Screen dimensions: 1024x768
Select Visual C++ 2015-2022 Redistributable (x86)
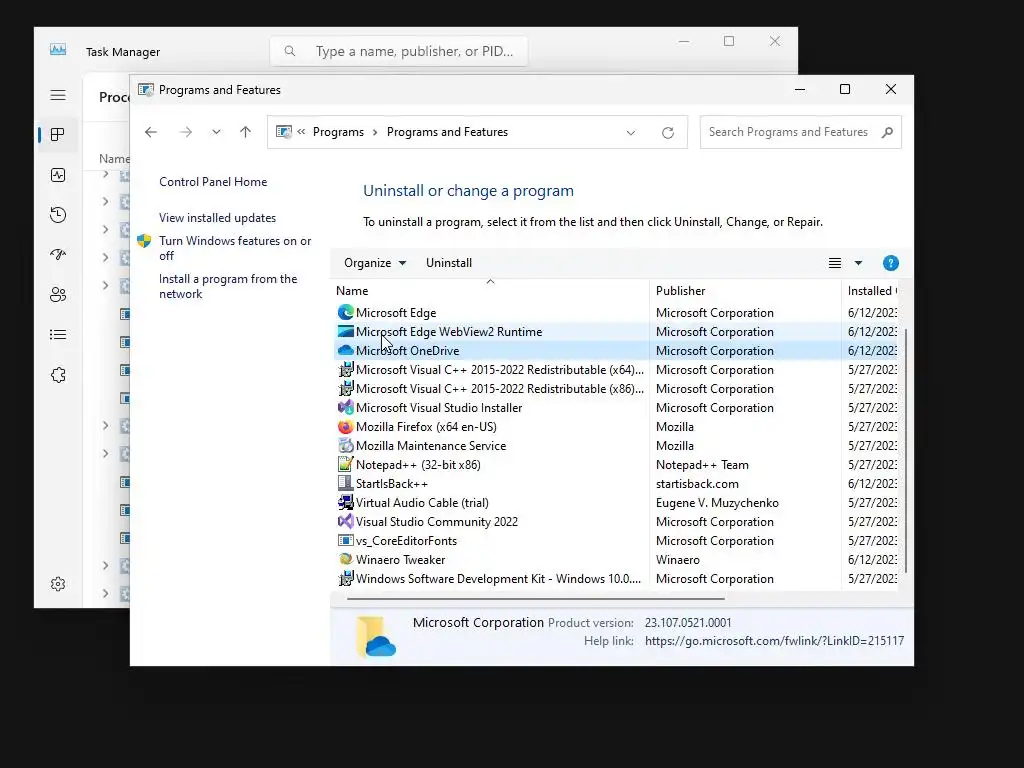point(616,389)
